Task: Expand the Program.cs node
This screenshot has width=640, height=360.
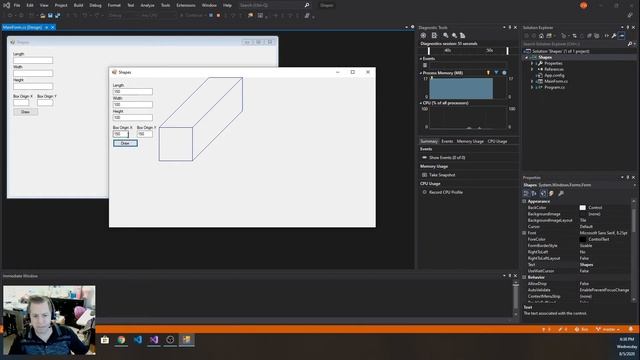Action: point(532,87)
